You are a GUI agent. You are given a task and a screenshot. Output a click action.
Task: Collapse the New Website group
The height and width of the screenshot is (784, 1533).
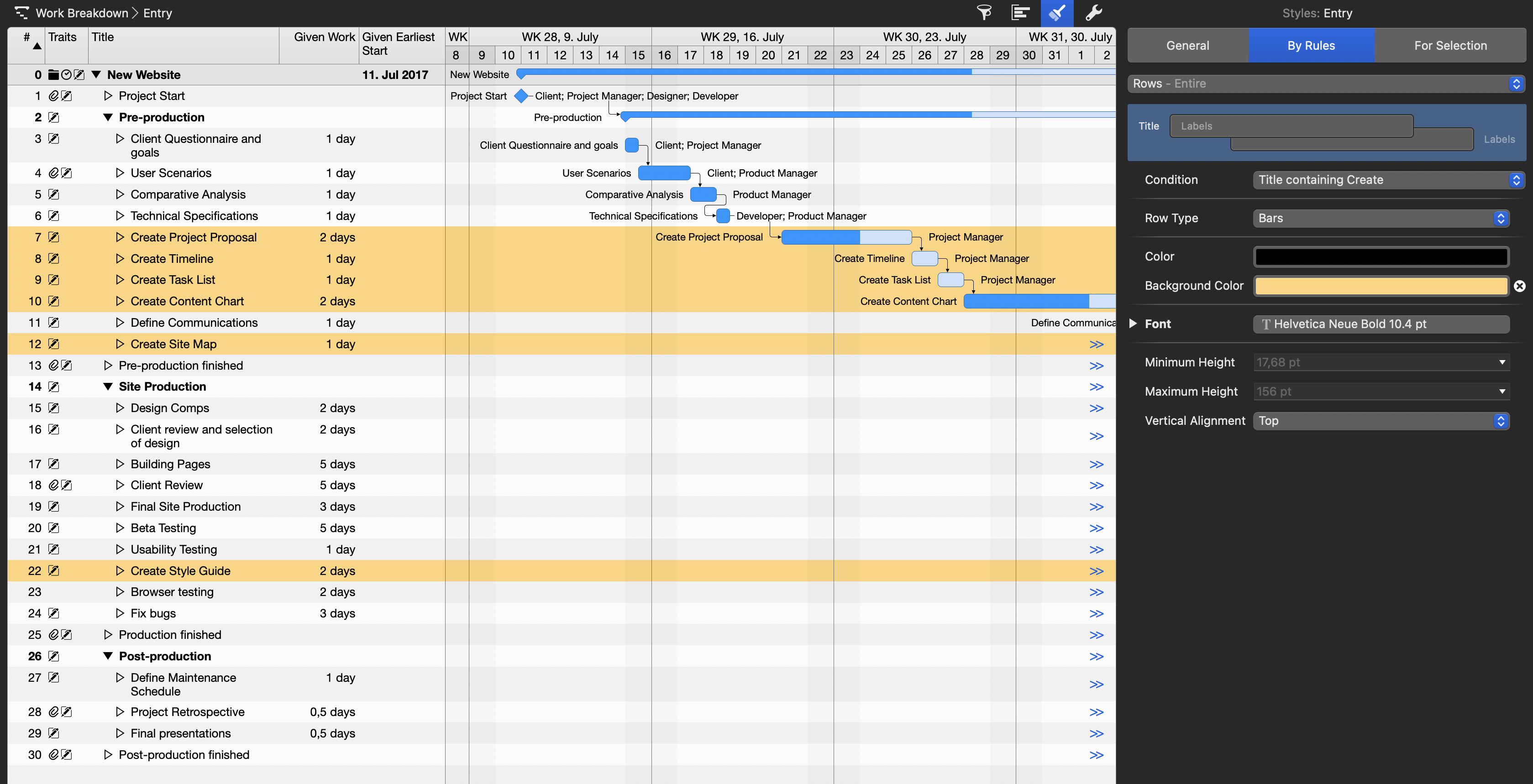pos(96,75)
